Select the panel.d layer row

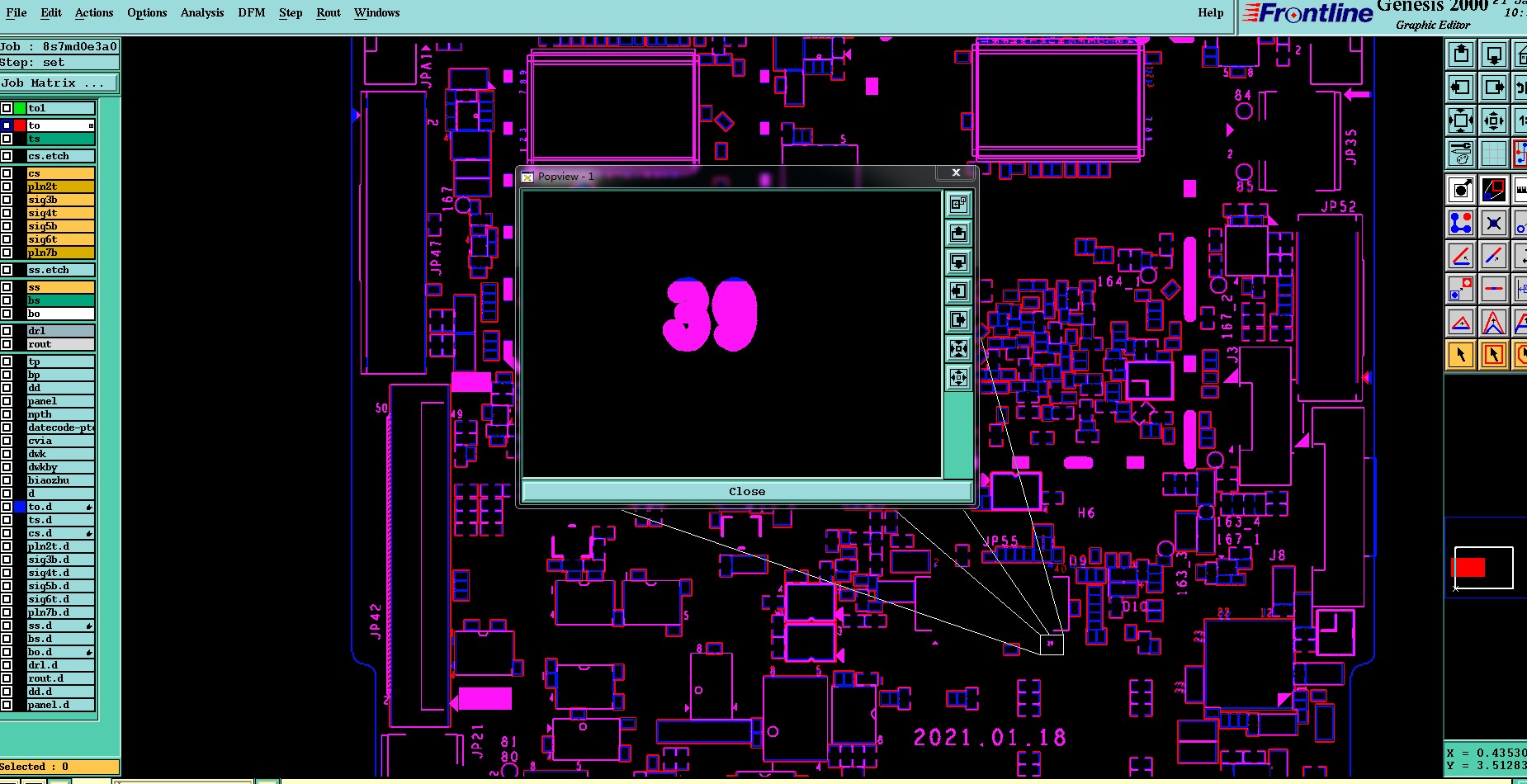(x=60, y=705)
